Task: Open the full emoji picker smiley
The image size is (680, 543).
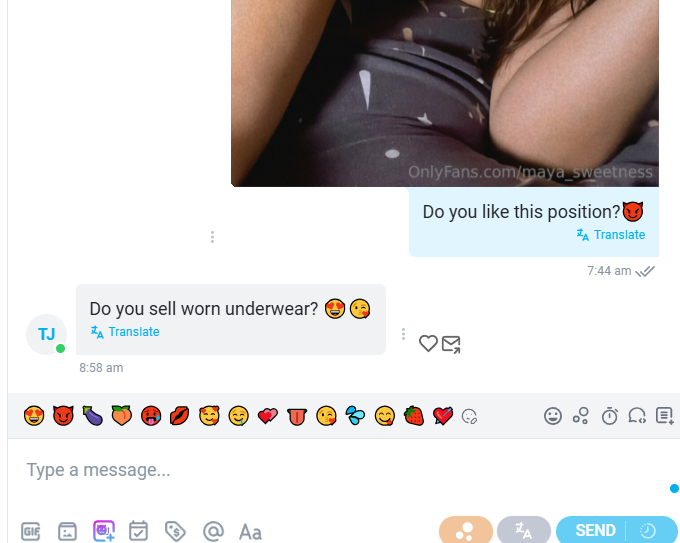Action: pos(553,416)
